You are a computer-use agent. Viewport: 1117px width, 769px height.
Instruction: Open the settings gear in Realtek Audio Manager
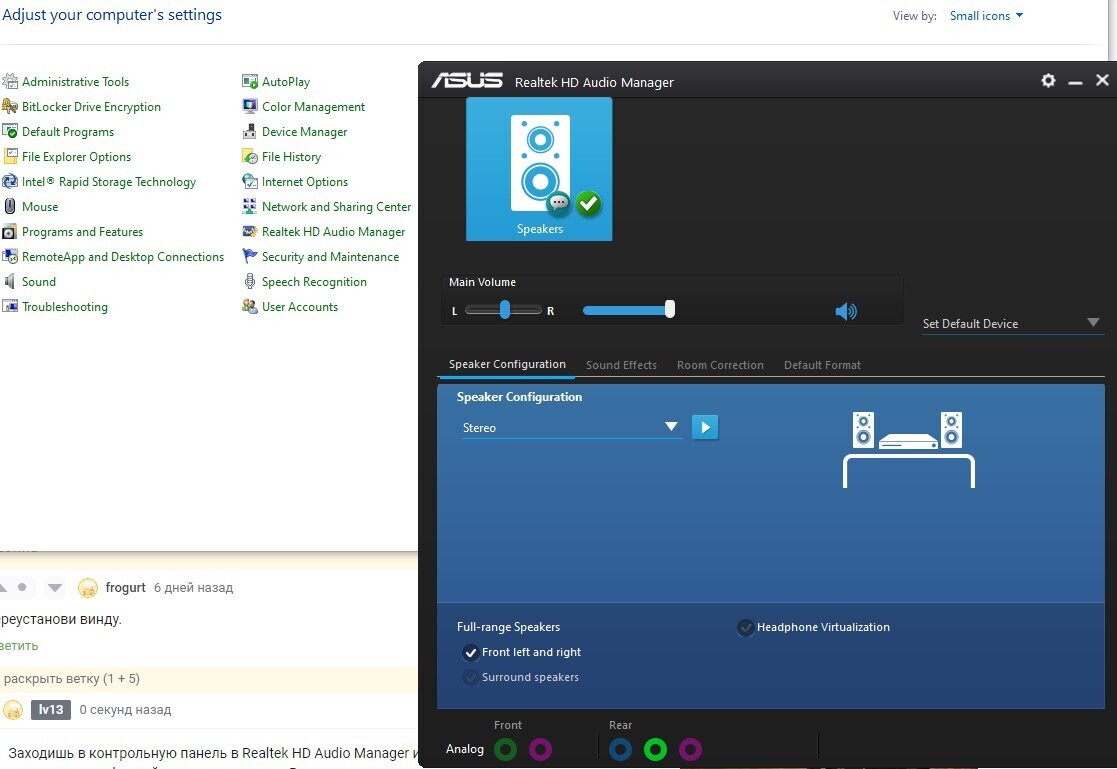coord(1048,81)
